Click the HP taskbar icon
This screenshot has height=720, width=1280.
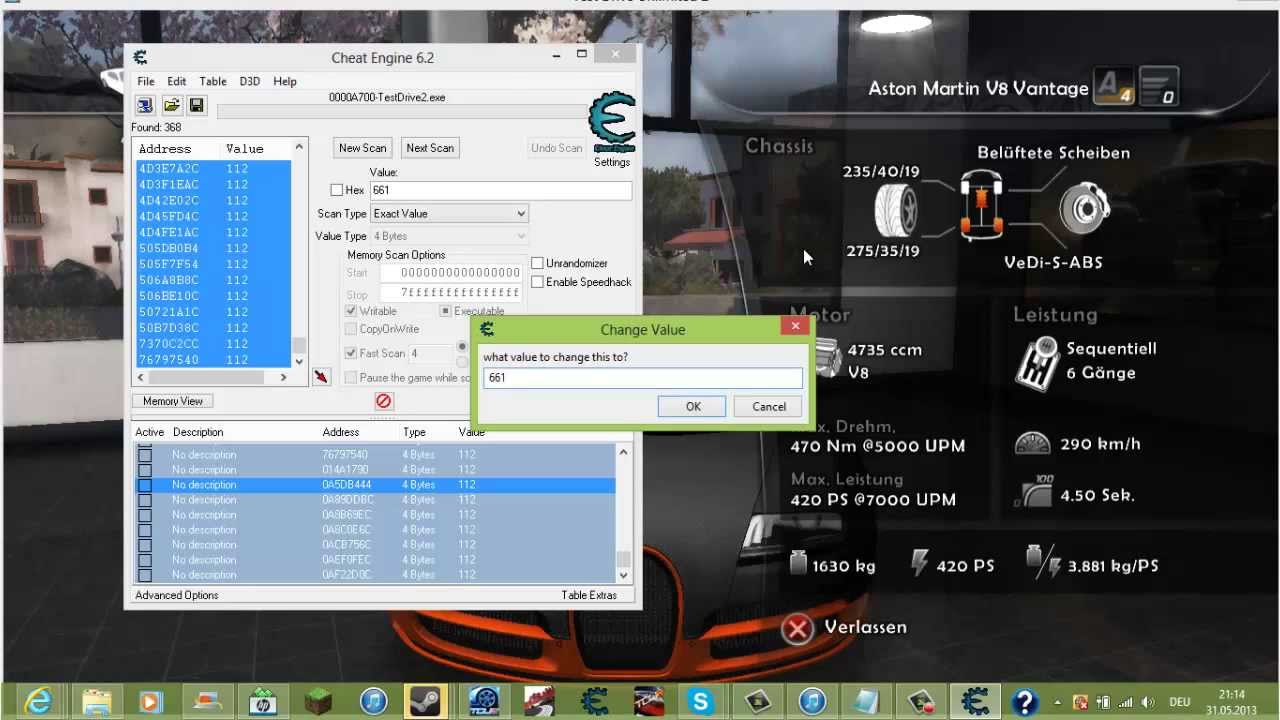(264, 701)
